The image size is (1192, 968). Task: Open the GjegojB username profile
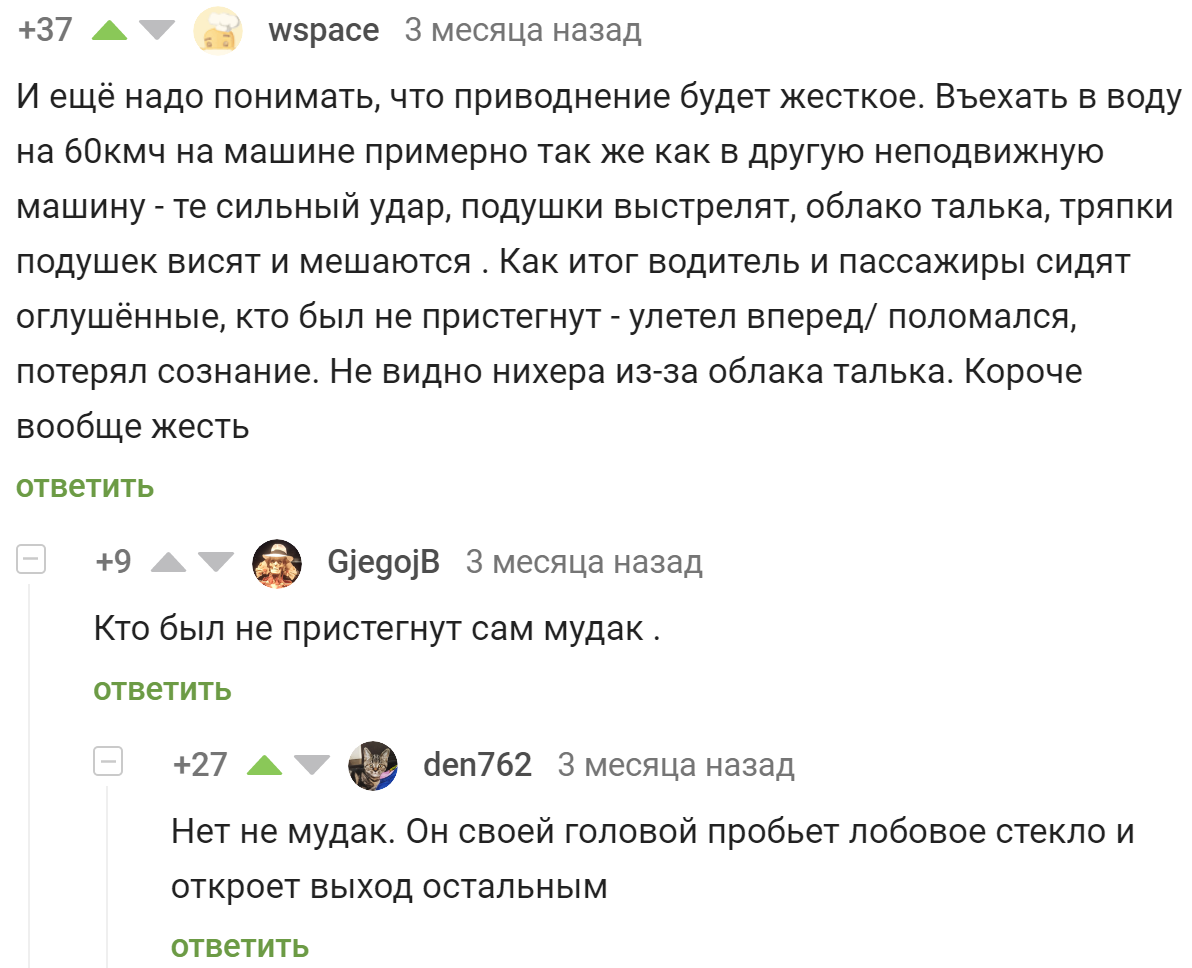pyautogui.click(x=383, y=563)
